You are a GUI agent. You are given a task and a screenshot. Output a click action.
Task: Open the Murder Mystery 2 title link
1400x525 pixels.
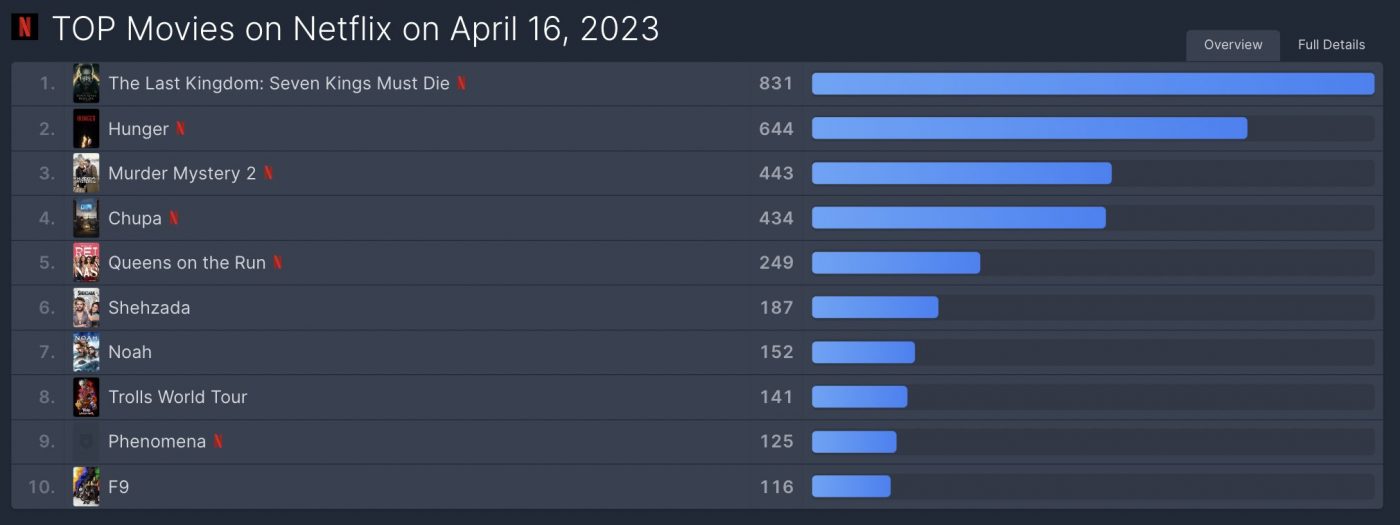click(182, 173)
